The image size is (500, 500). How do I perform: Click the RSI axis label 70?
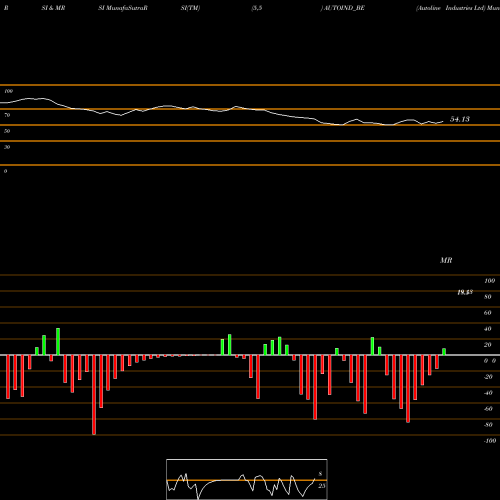(7, 115)
